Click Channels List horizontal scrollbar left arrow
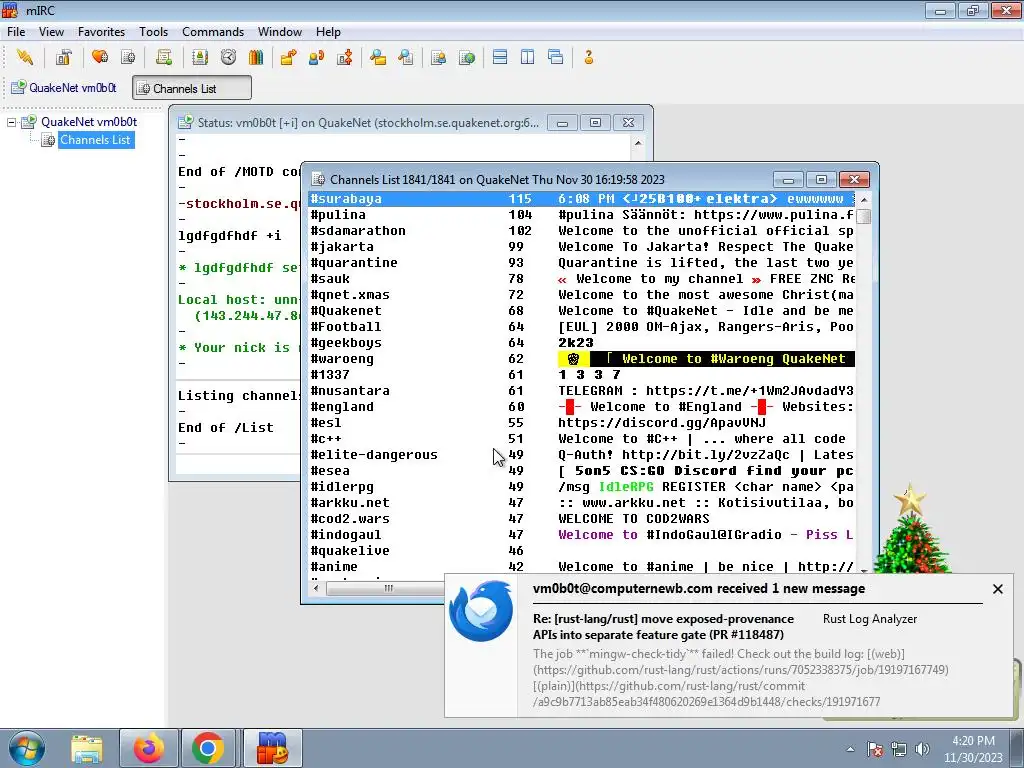 tap(316, 588)
